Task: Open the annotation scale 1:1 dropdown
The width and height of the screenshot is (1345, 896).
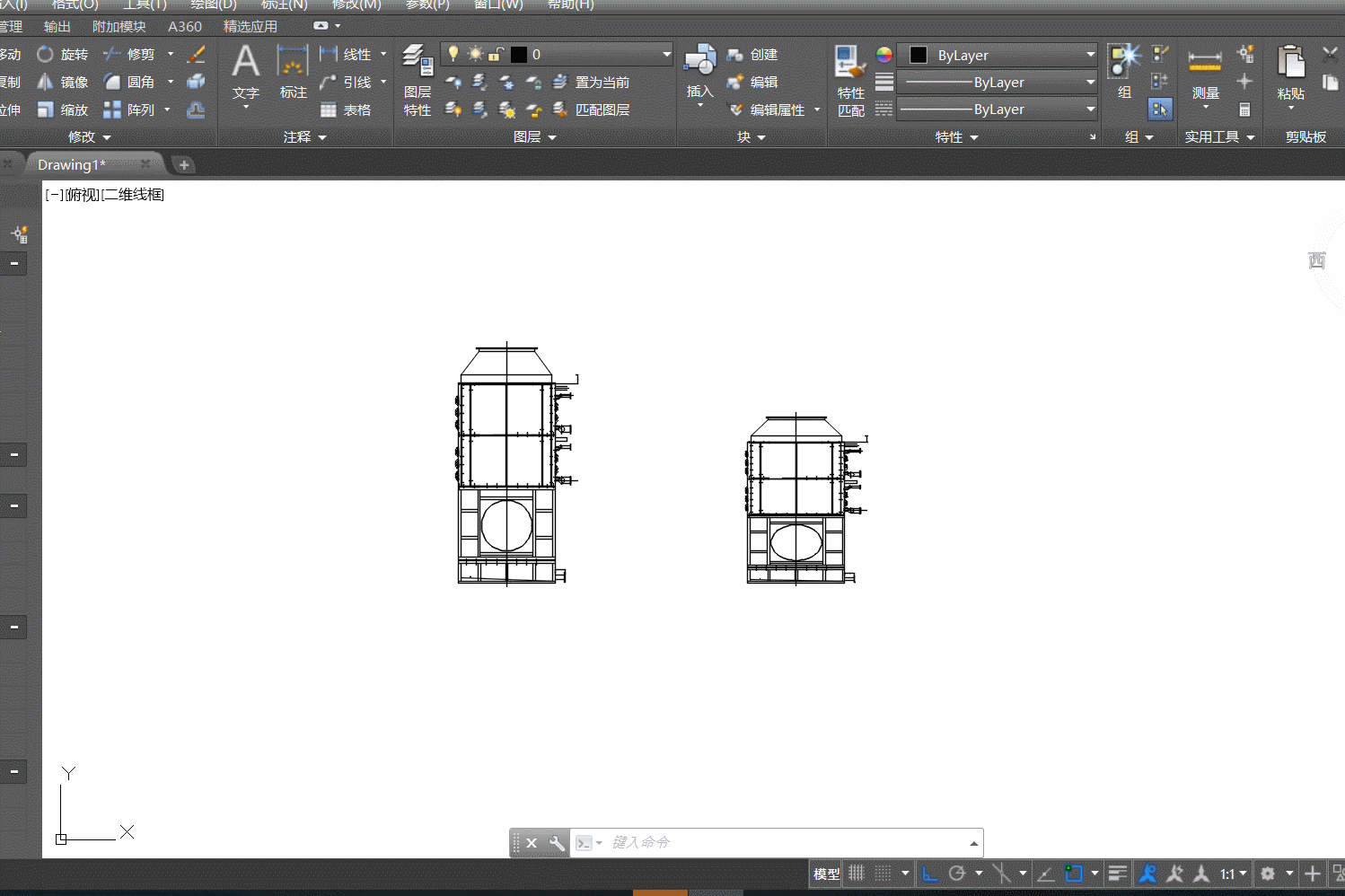Action: point(1233,874)
